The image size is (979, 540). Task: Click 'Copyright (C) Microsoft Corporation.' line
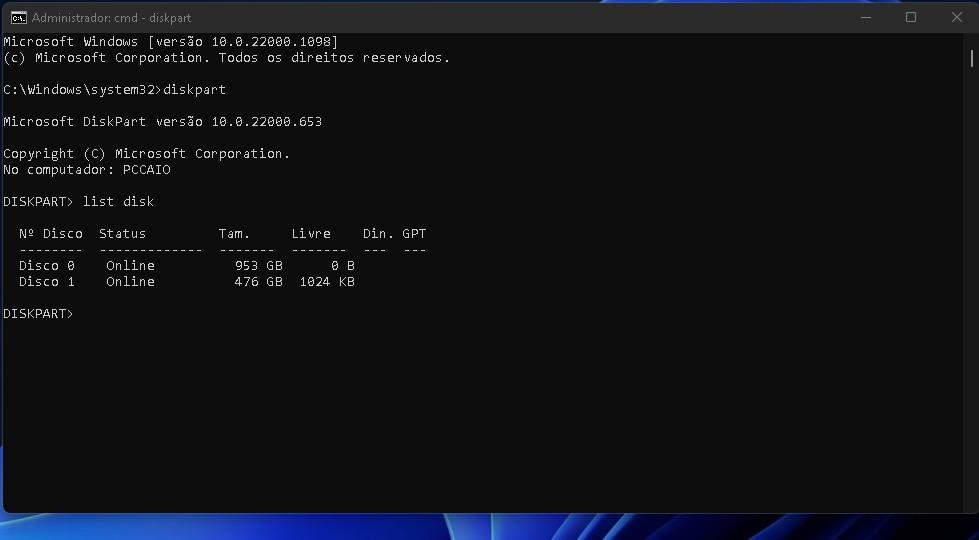coord(147,154)
